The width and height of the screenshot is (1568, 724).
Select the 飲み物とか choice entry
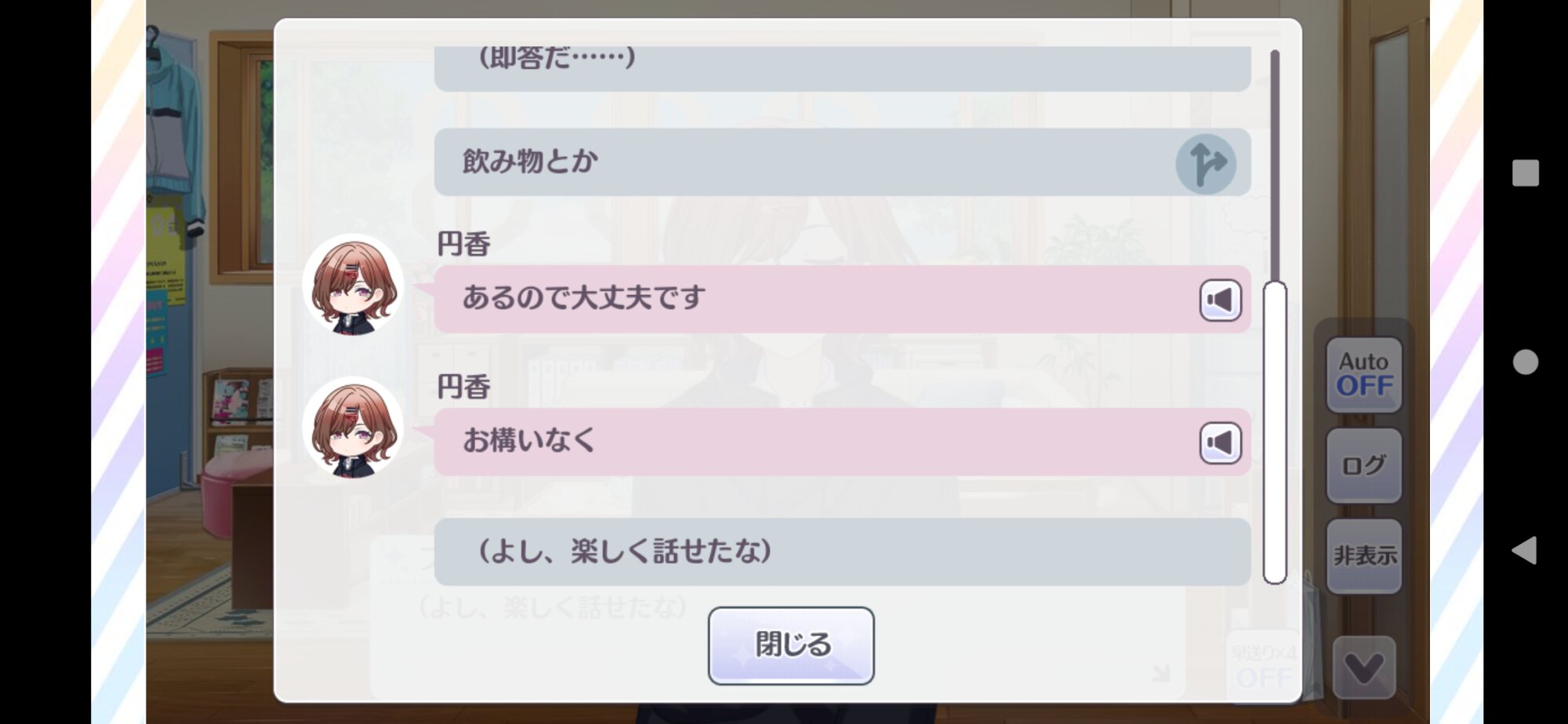pyautogui.click(x=800, y=162)
